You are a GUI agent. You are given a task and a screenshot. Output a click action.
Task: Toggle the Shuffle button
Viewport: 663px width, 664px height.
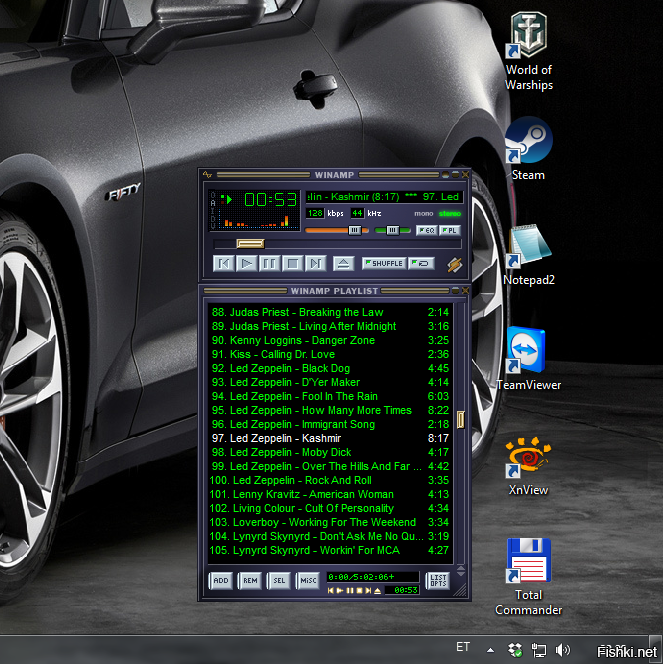point(384,263)
